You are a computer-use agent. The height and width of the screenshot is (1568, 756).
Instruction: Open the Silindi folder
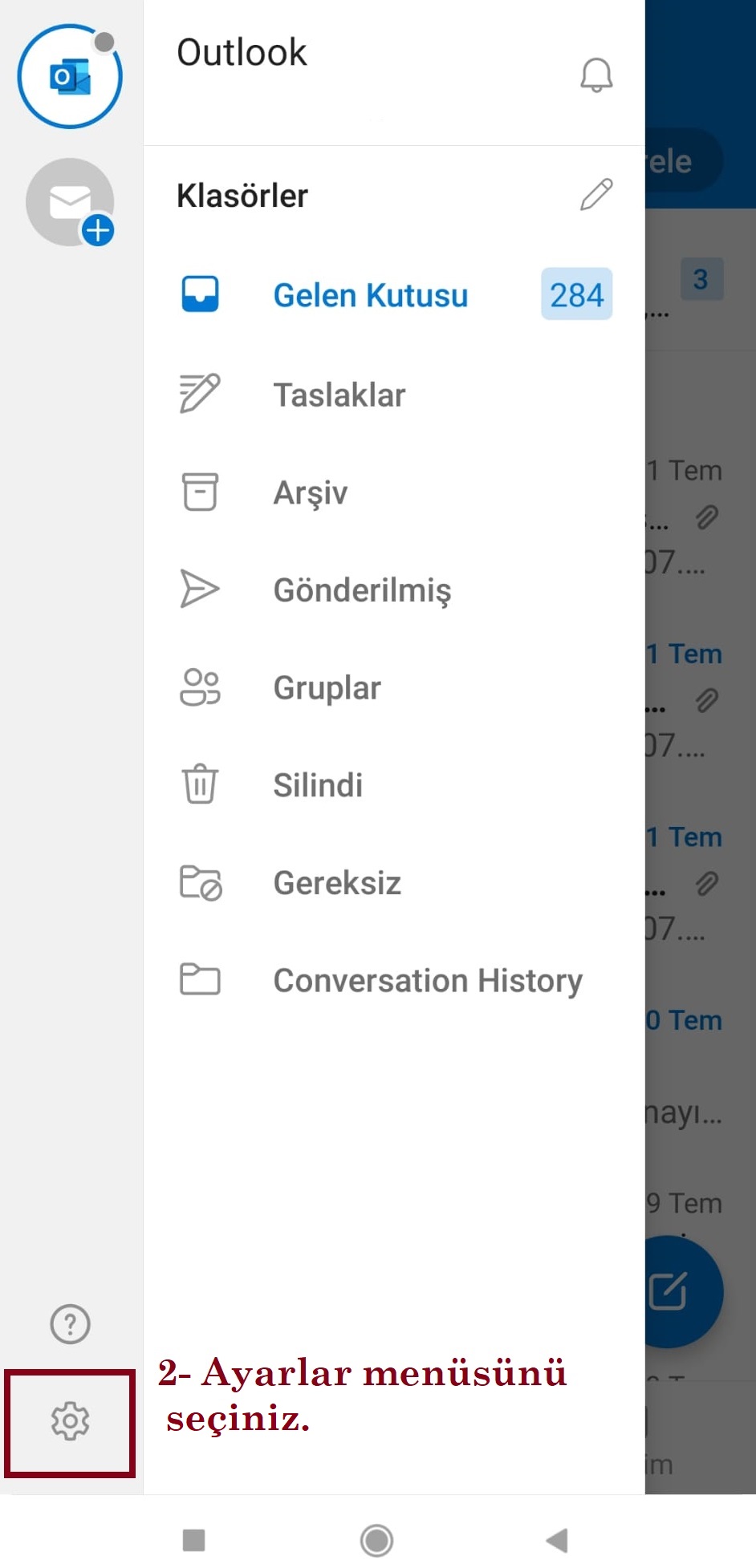click(x=394, y=784)
